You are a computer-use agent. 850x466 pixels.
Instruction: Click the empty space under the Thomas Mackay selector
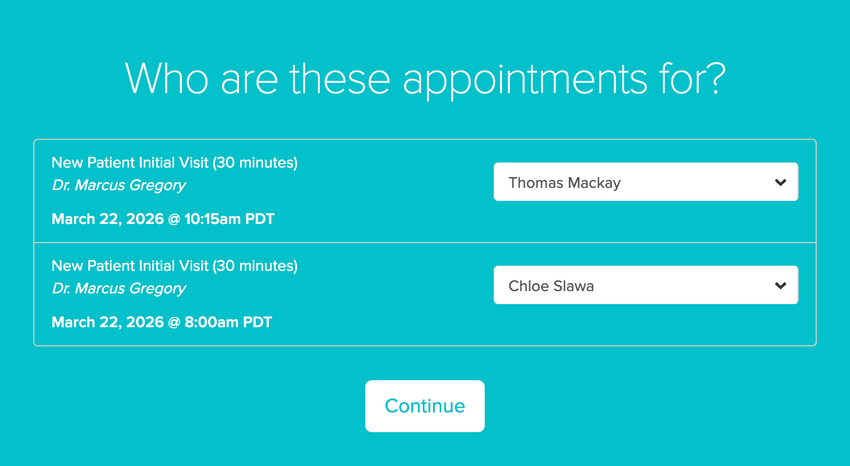645,222
